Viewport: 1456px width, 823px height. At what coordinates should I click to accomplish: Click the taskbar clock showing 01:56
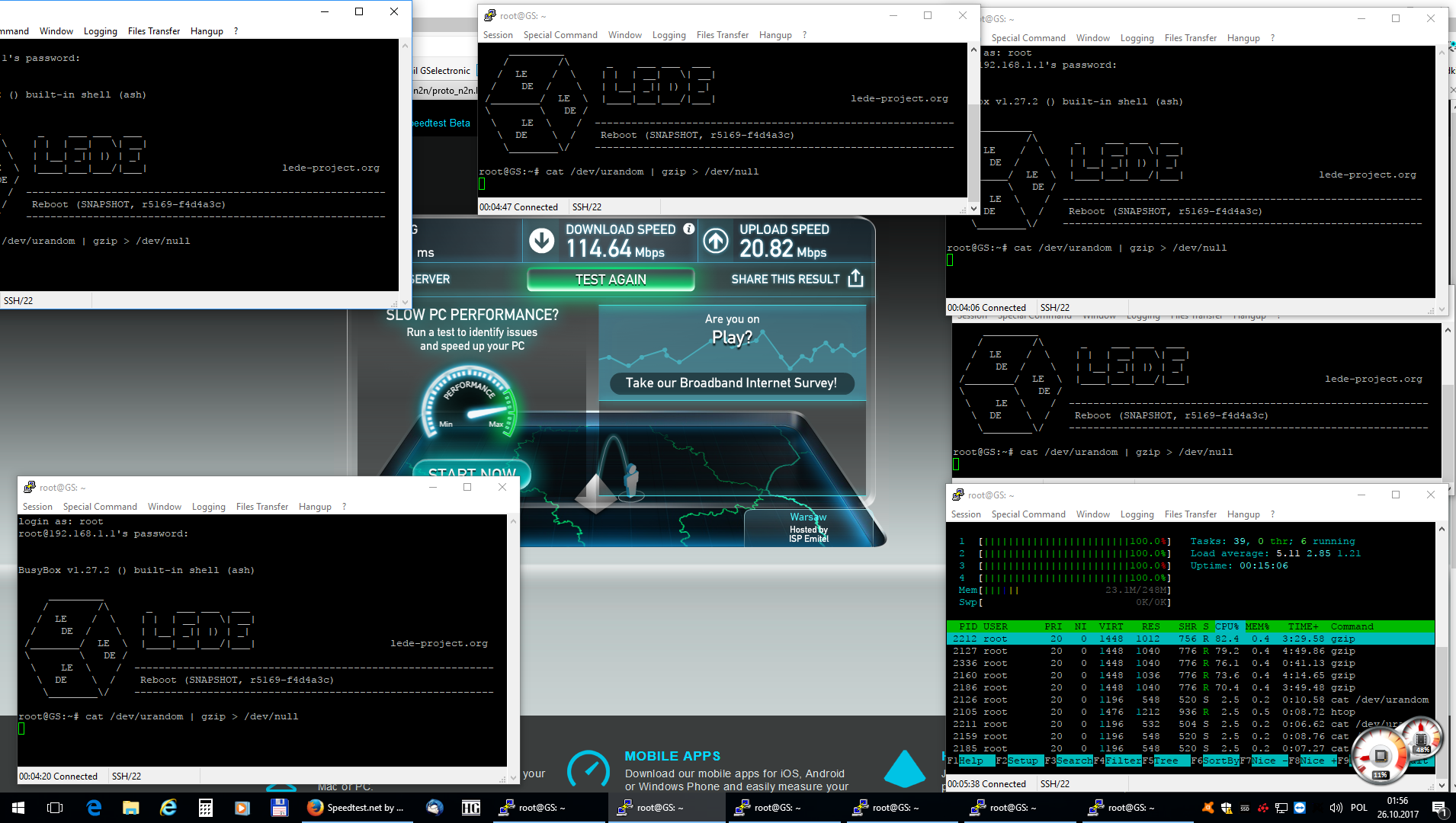click(x=1398, y=808)
